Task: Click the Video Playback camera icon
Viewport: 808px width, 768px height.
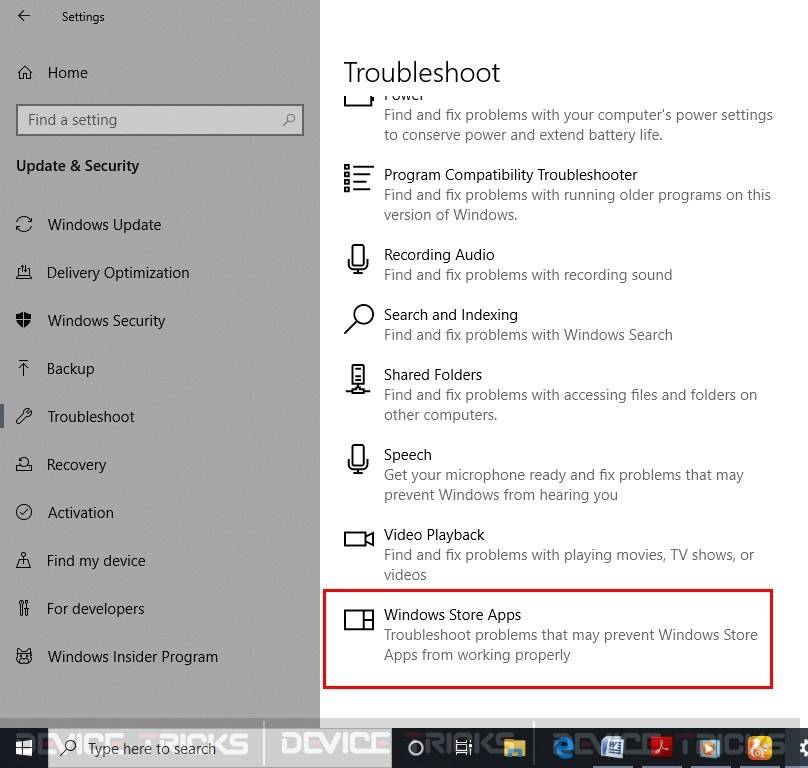Action: (x=358, y=539)
